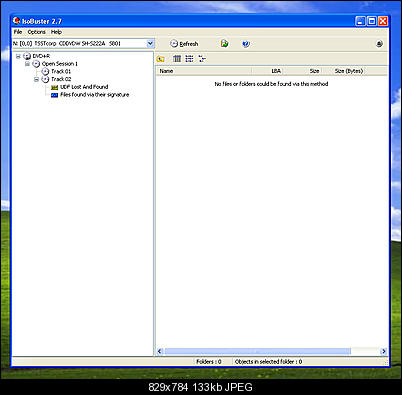Open the File menu

pyautogui.click(x=18, y=32)
